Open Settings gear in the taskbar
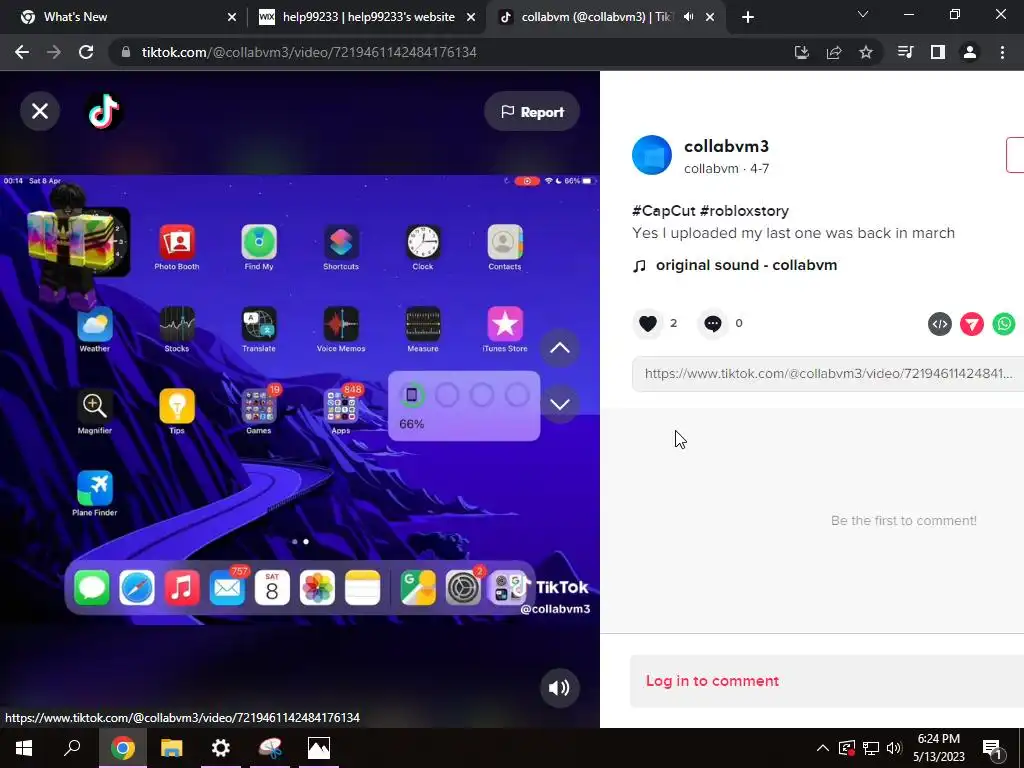The width and height of the screenshot is (1024, 768). click(221, 748)
